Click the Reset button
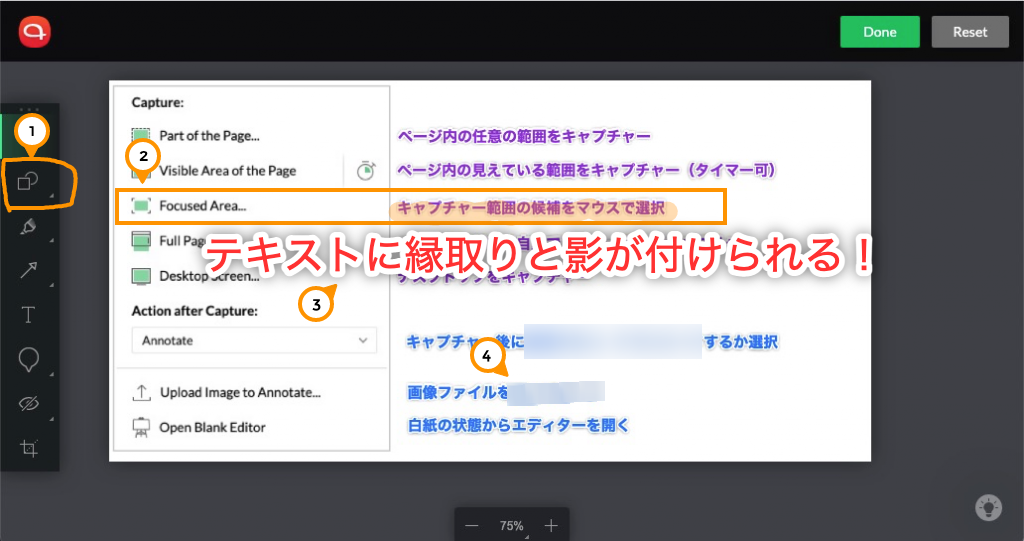This screenshot has height=541, width=1024. [969, 32]
